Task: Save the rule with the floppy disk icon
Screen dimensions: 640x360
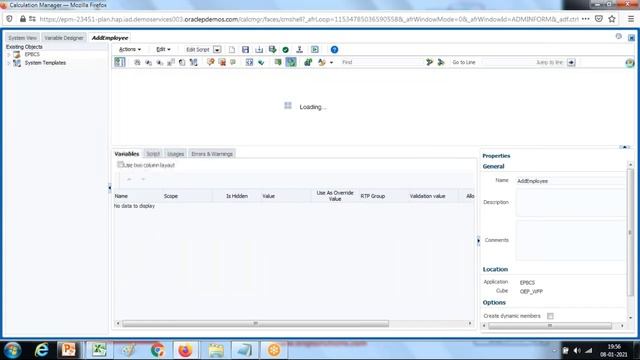Action: (x=245, y=50)
